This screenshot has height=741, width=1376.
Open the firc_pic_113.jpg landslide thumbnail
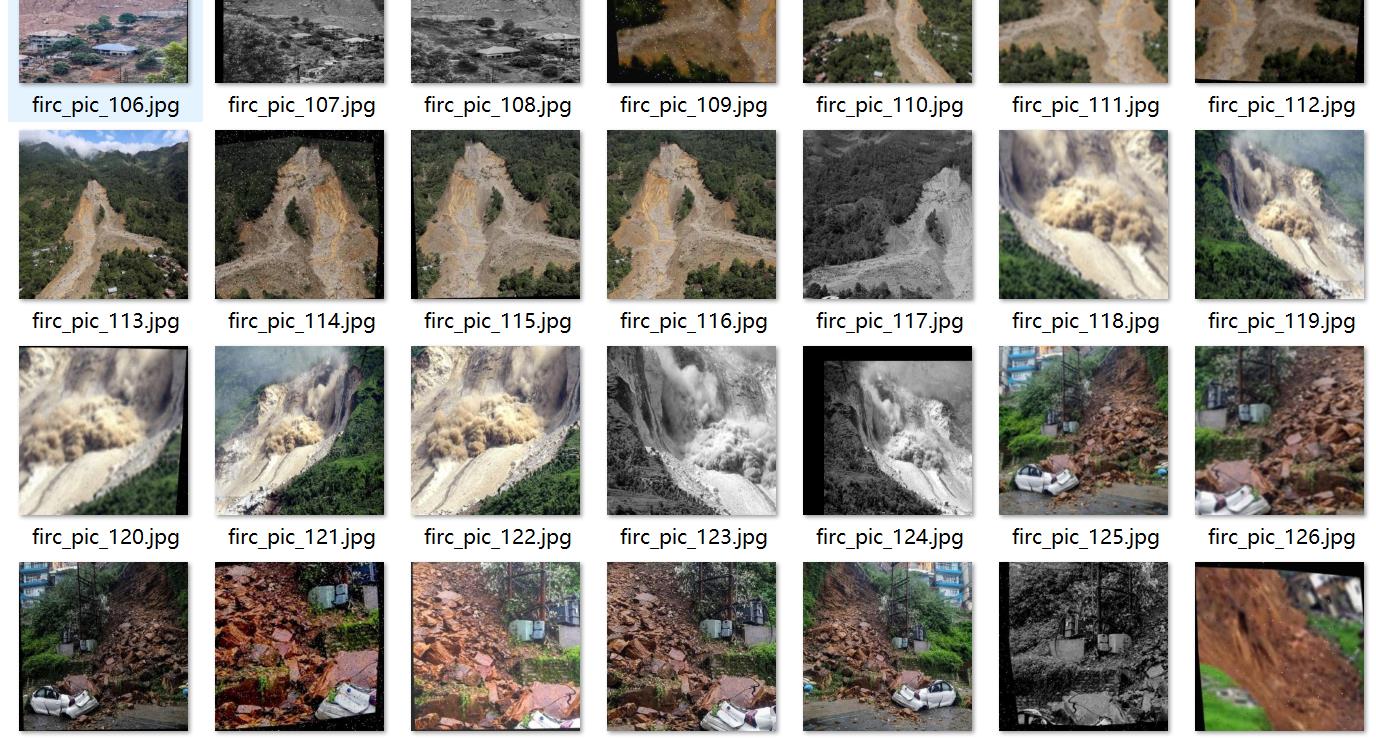point(104,215)
